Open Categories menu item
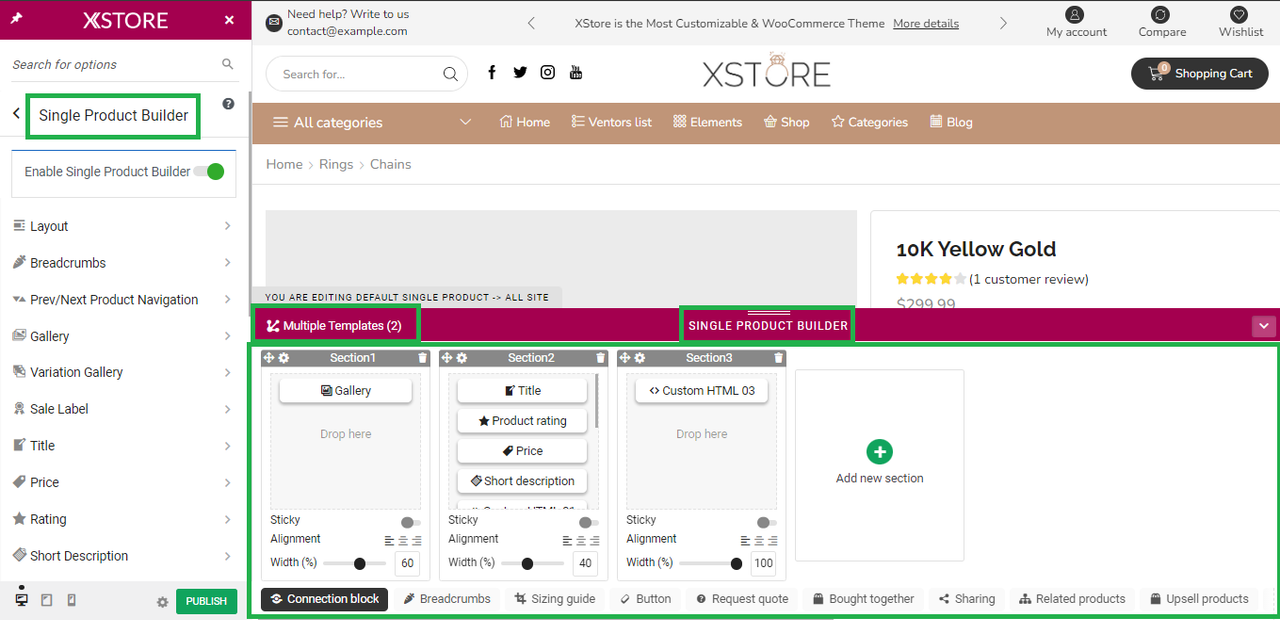1280x620 pixels. tap(870, 122)
